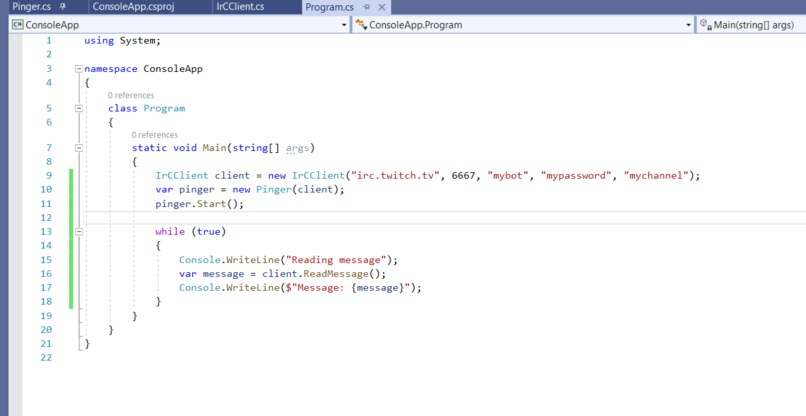
Task: Pin the Pinger.cs tab
Action: (x=63, y=7)
